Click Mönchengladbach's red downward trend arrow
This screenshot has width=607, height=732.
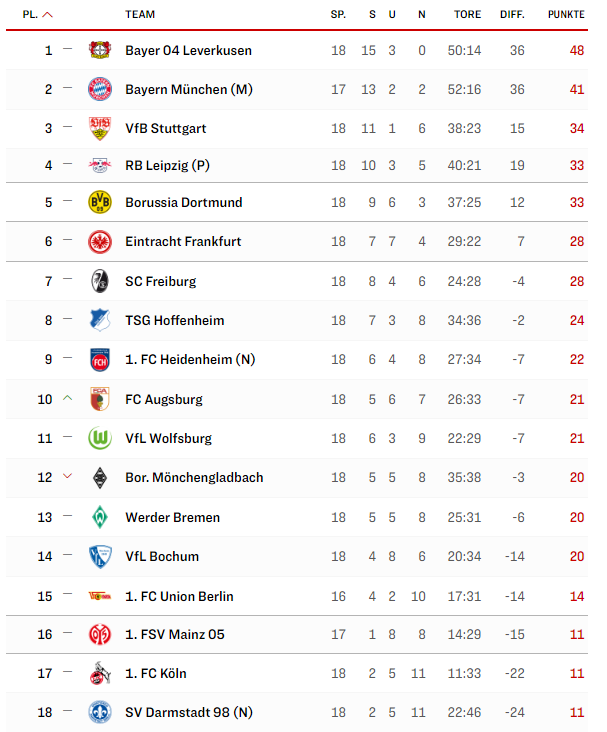click(67, 476)
